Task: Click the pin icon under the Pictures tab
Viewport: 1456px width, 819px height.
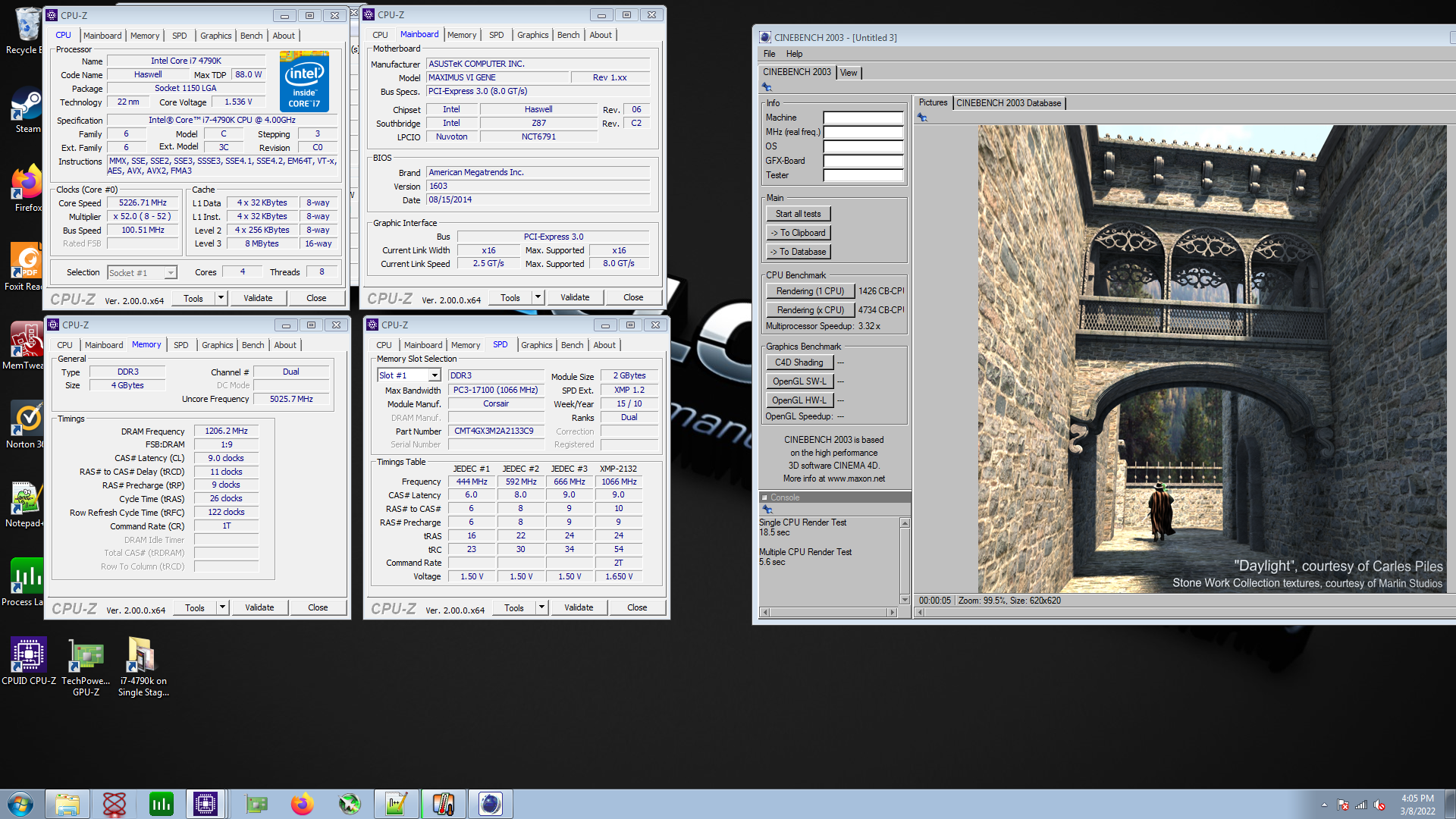Action: pyautogui.click(x=923, y=118)
